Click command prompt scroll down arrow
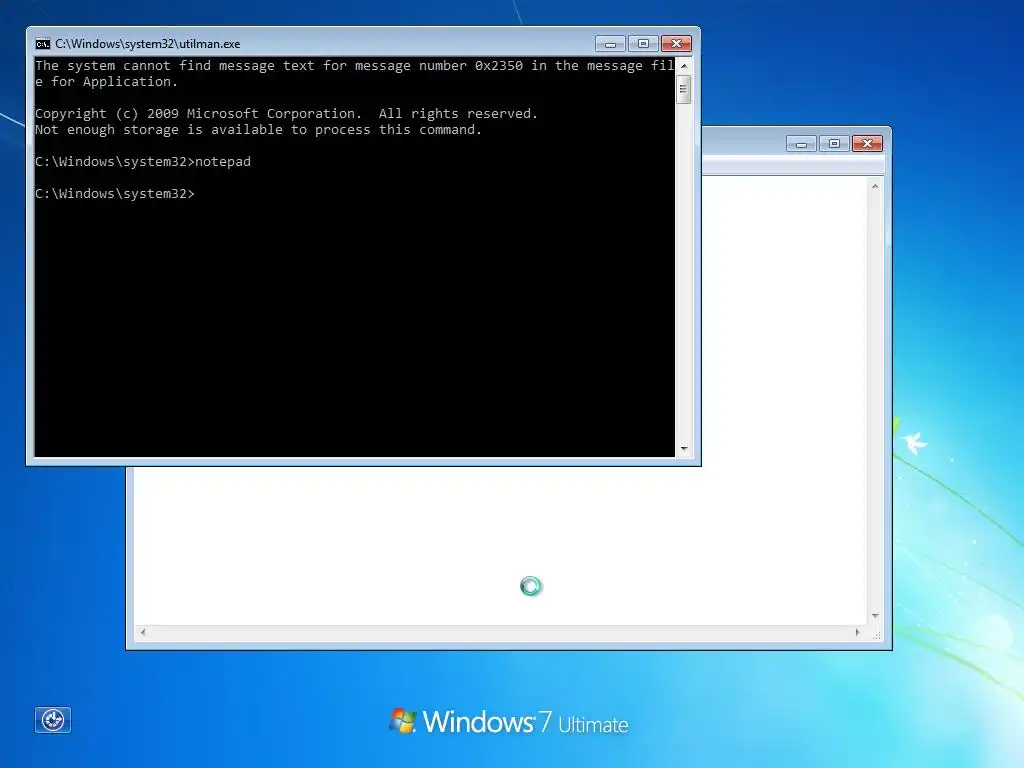Image resolution: width=1024 pixels, height=768 pixels. pyautogui.click(x=684, y=449)
